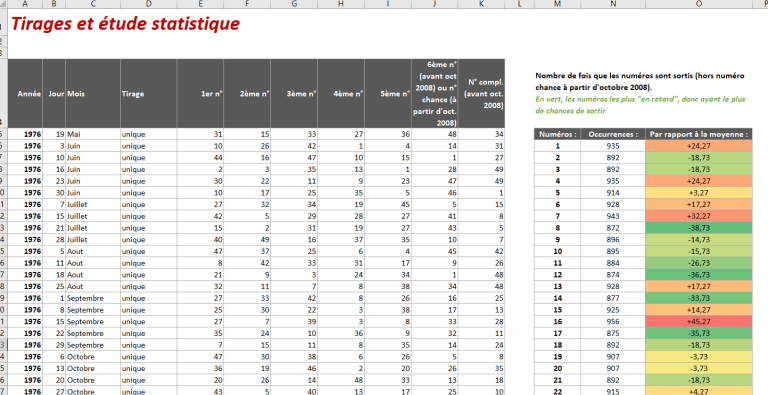Image resolution: width=768 pixels, height=395 pixels.
Task: Select the column J header
Action: [x=435, y=4]
